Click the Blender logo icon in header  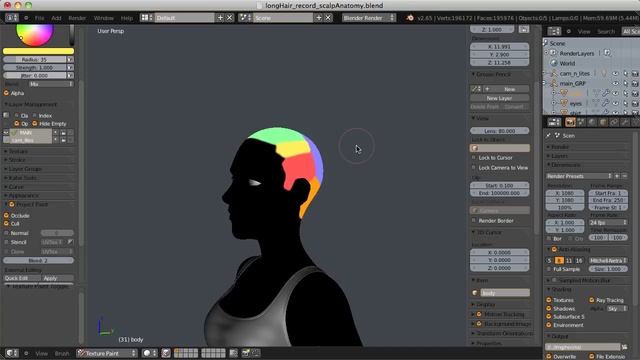click(x=410, y=18)
